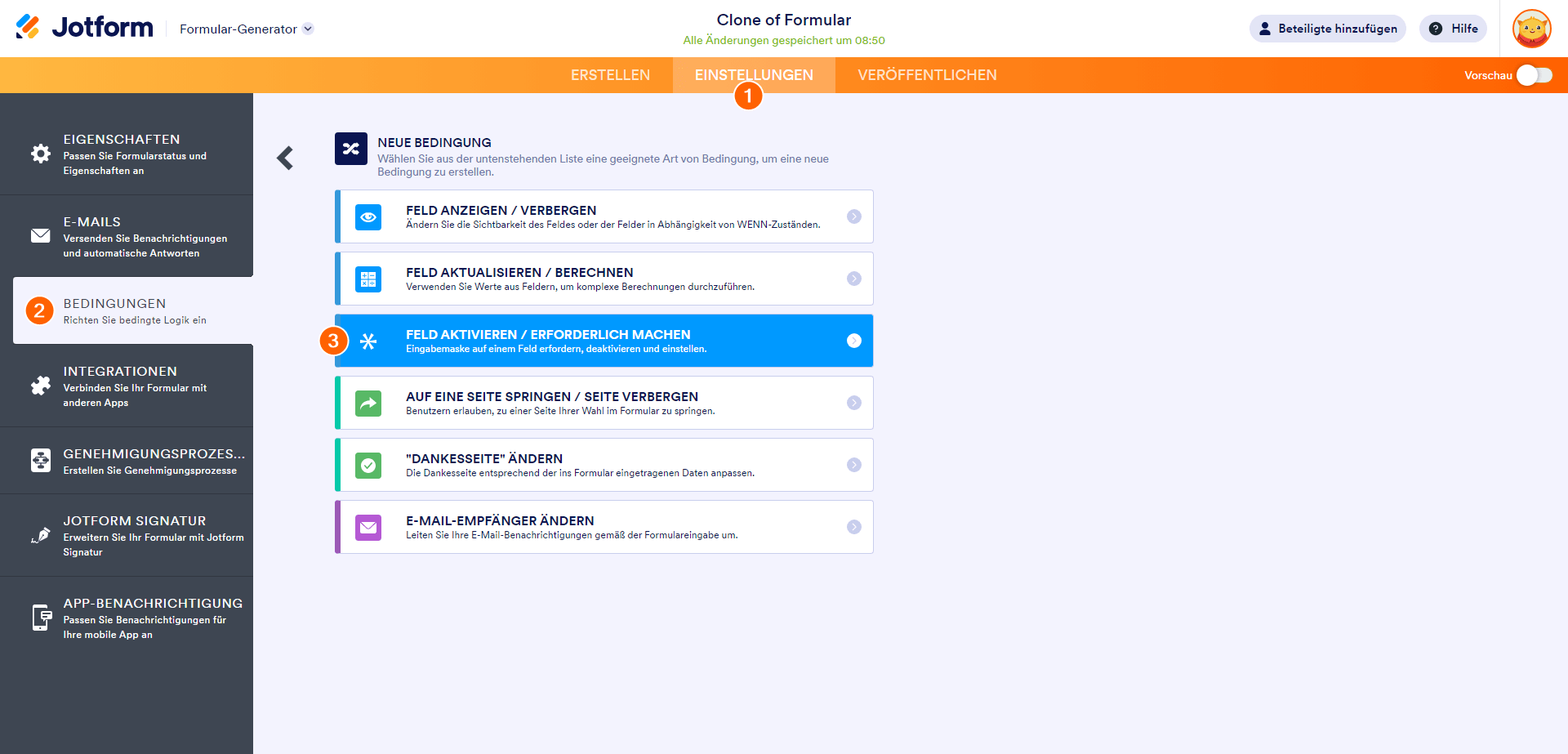Screen dimensions: 1568x754
Task: Click the E-Mails envelope icon
Action: (40, 235)
